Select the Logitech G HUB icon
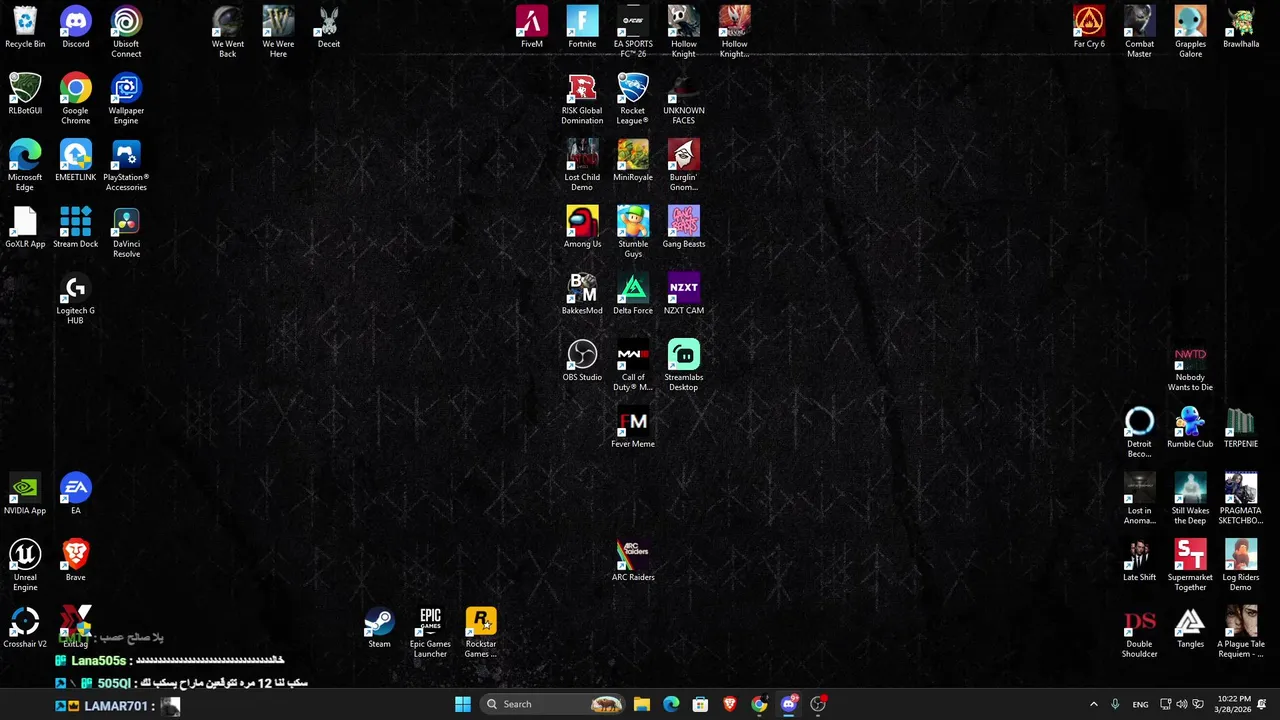This screenshot has width=1280, height=720. 76,300
